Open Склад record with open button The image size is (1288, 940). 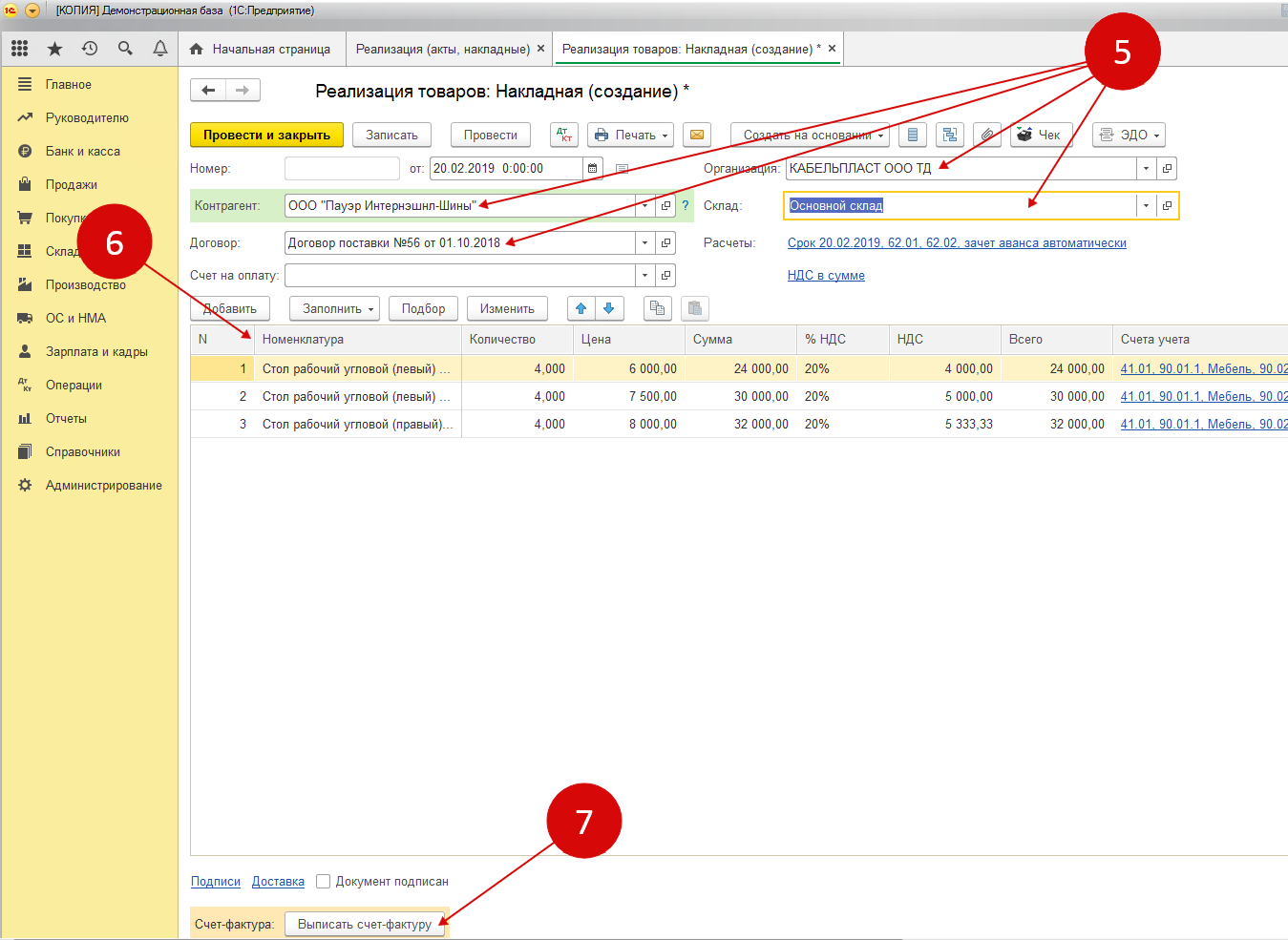[1167, 205]
